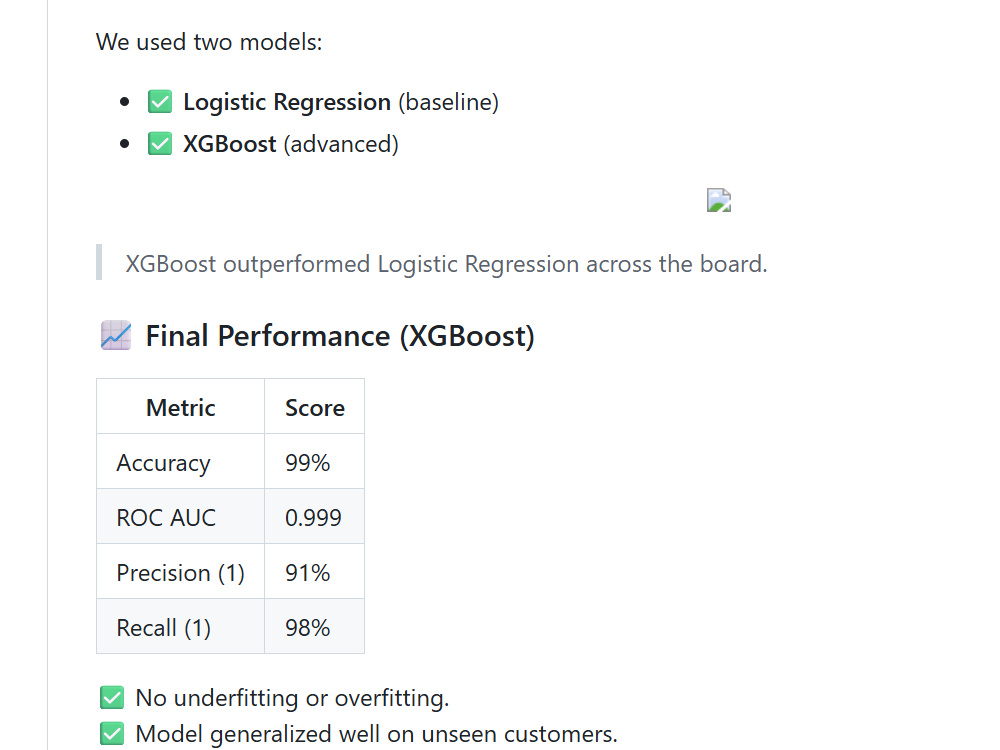Click green checkmark next to Logistic Regression
The height and width of the screenshot is (750, 1000).
(x=160, y=101)
